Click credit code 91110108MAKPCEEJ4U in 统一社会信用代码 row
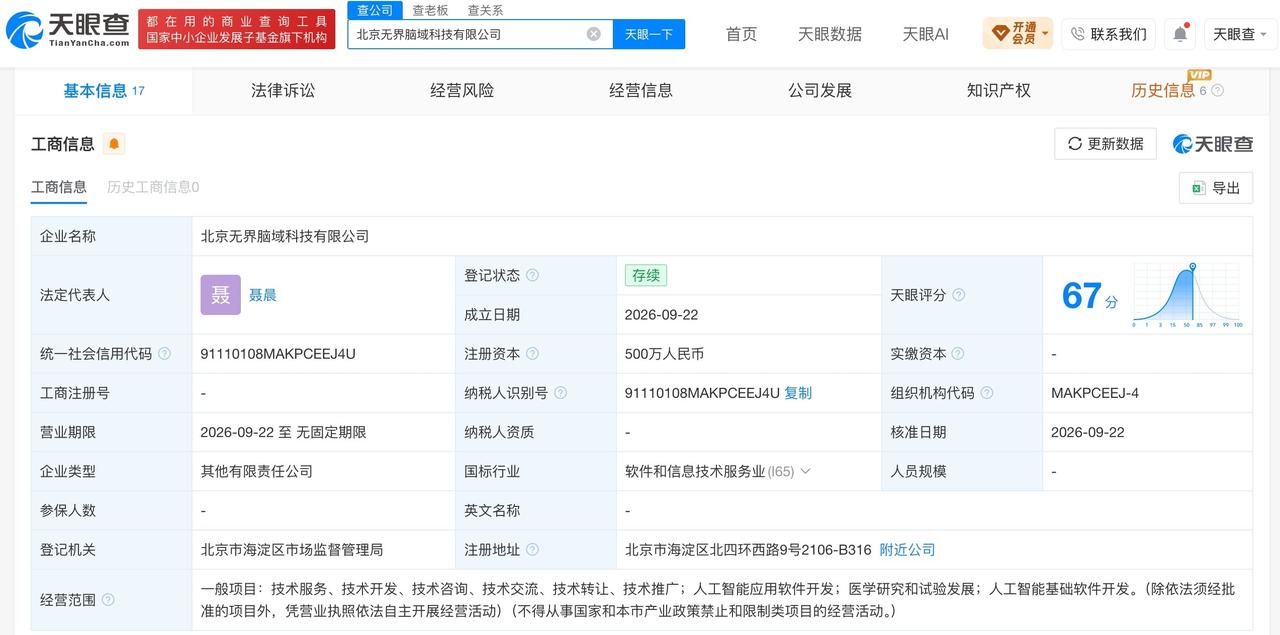The height and width of the screenshot is (635, 1280). click(x=278, y=354)
